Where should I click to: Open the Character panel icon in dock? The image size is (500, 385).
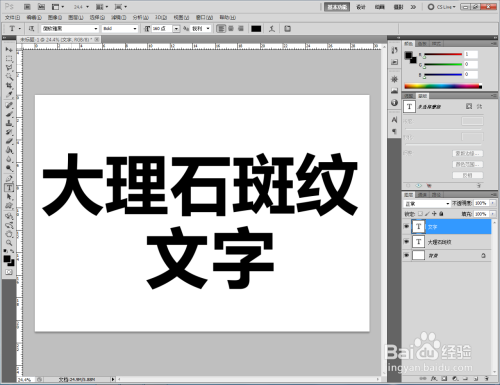click(x=394, y=120)
